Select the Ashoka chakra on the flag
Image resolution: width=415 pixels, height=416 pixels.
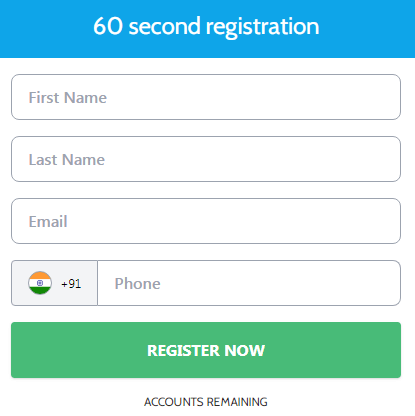click(x=40, y=283)
